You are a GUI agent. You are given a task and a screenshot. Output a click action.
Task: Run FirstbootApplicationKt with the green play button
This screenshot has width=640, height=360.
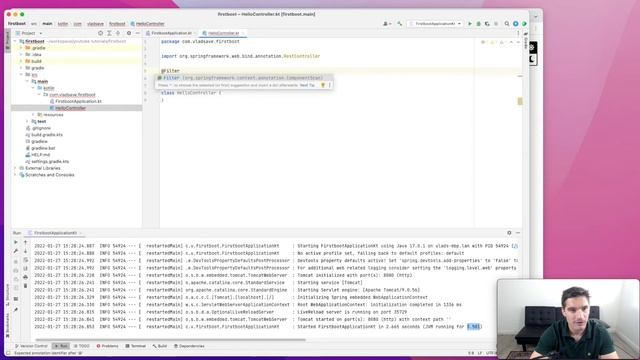point(470,24)
